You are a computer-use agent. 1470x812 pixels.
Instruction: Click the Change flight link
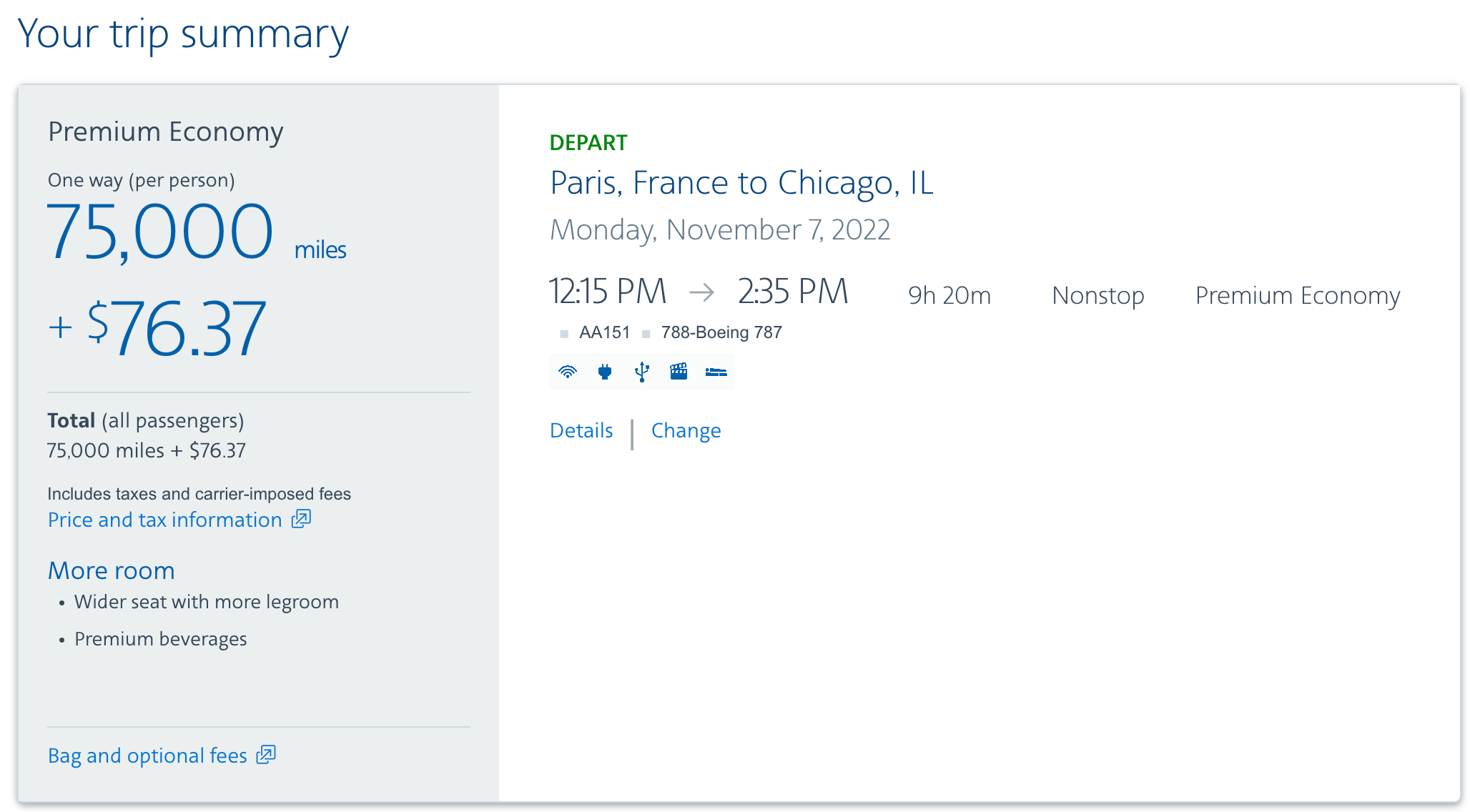coord(686,430)
